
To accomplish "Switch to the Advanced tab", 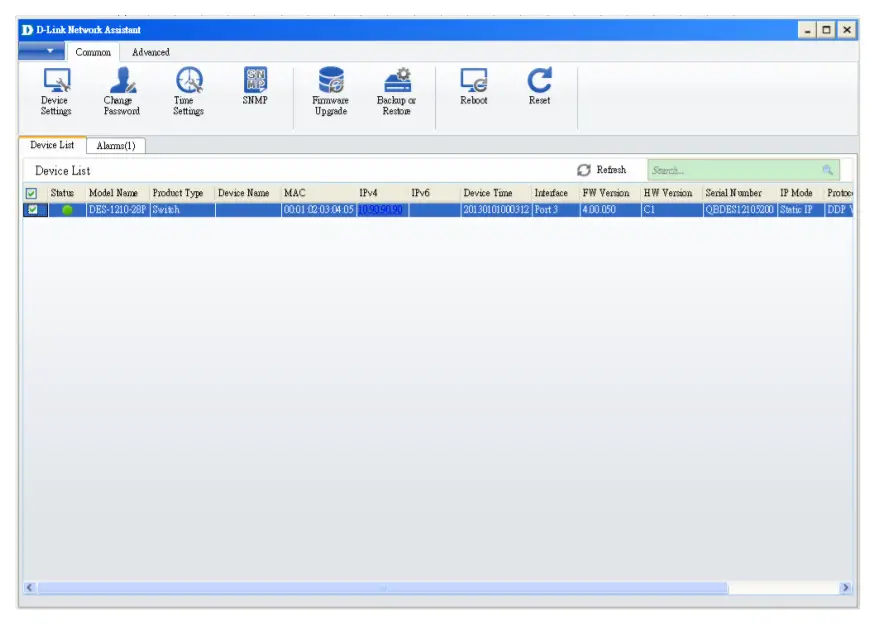I will [x=152, y=52].
